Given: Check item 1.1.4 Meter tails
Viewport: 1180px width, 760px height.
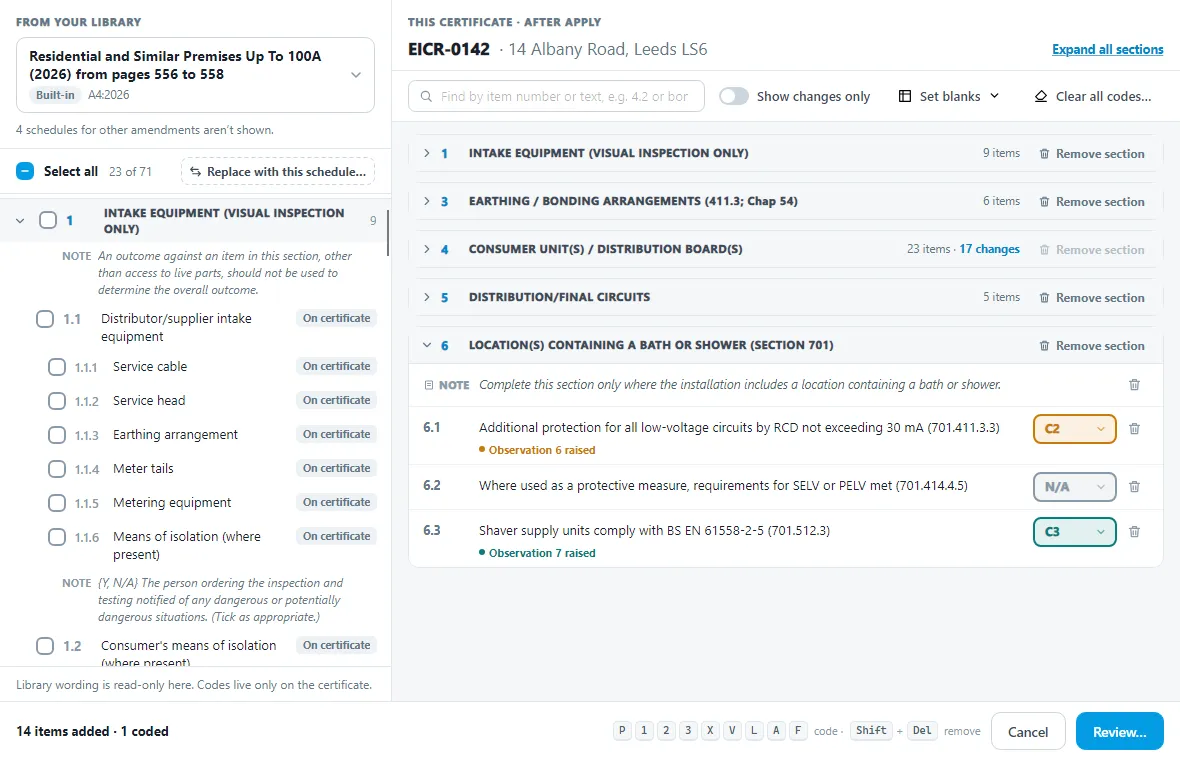Looking at the screenshot, I should click(x=57, y=469).
